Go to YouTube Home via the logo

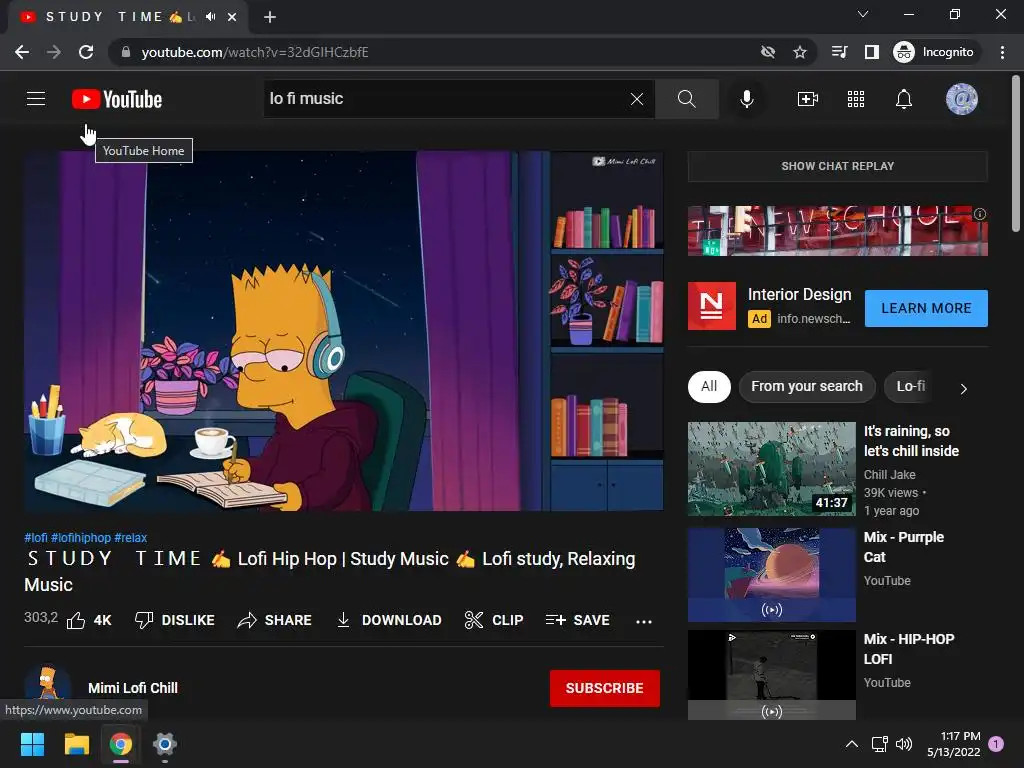[117, 99]
